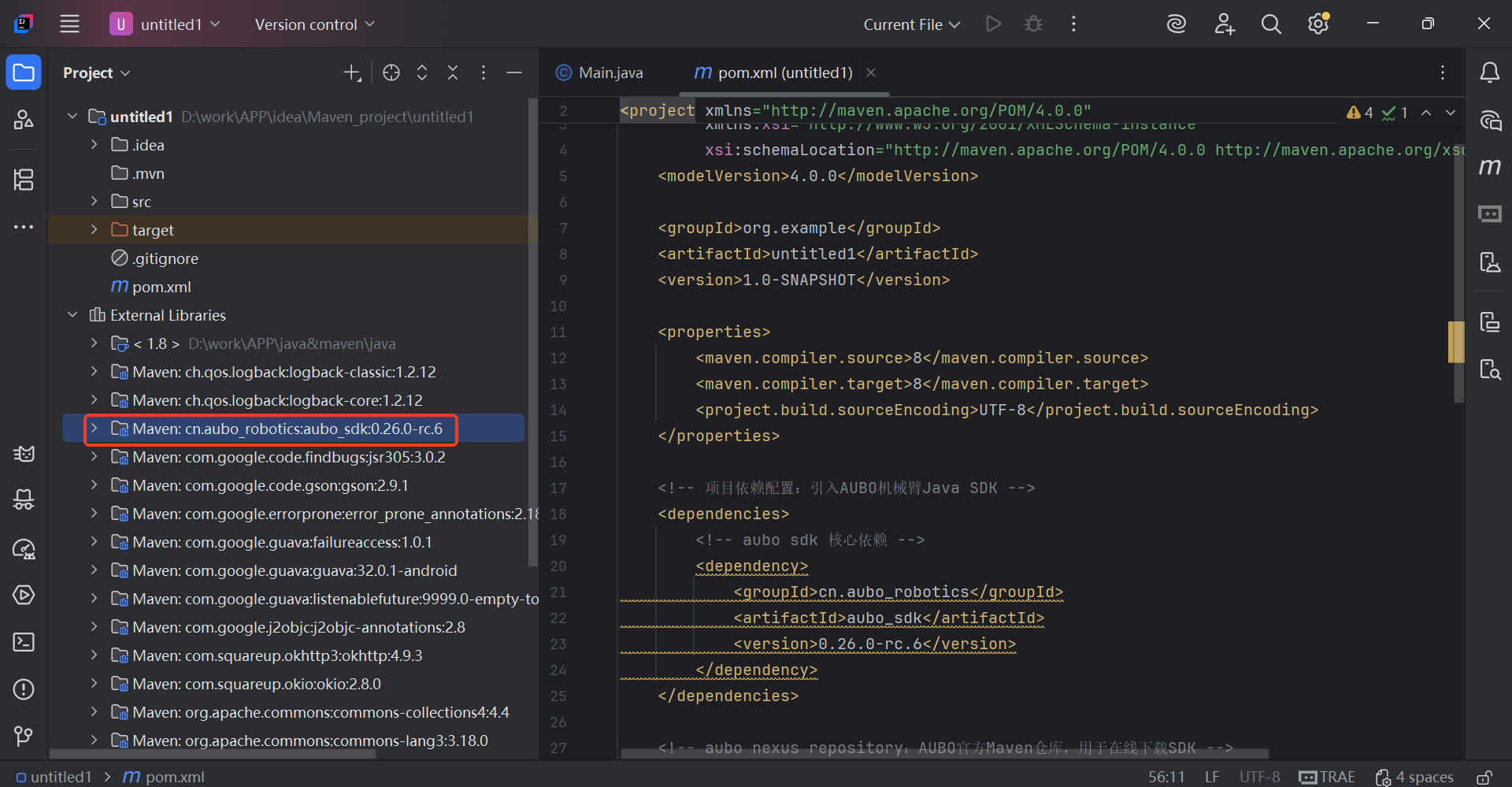The width and height of the screenshot is (1512, 787).
Task: Run the current file using the play icon
Action: pyautogui.click(x=993, y=24)
